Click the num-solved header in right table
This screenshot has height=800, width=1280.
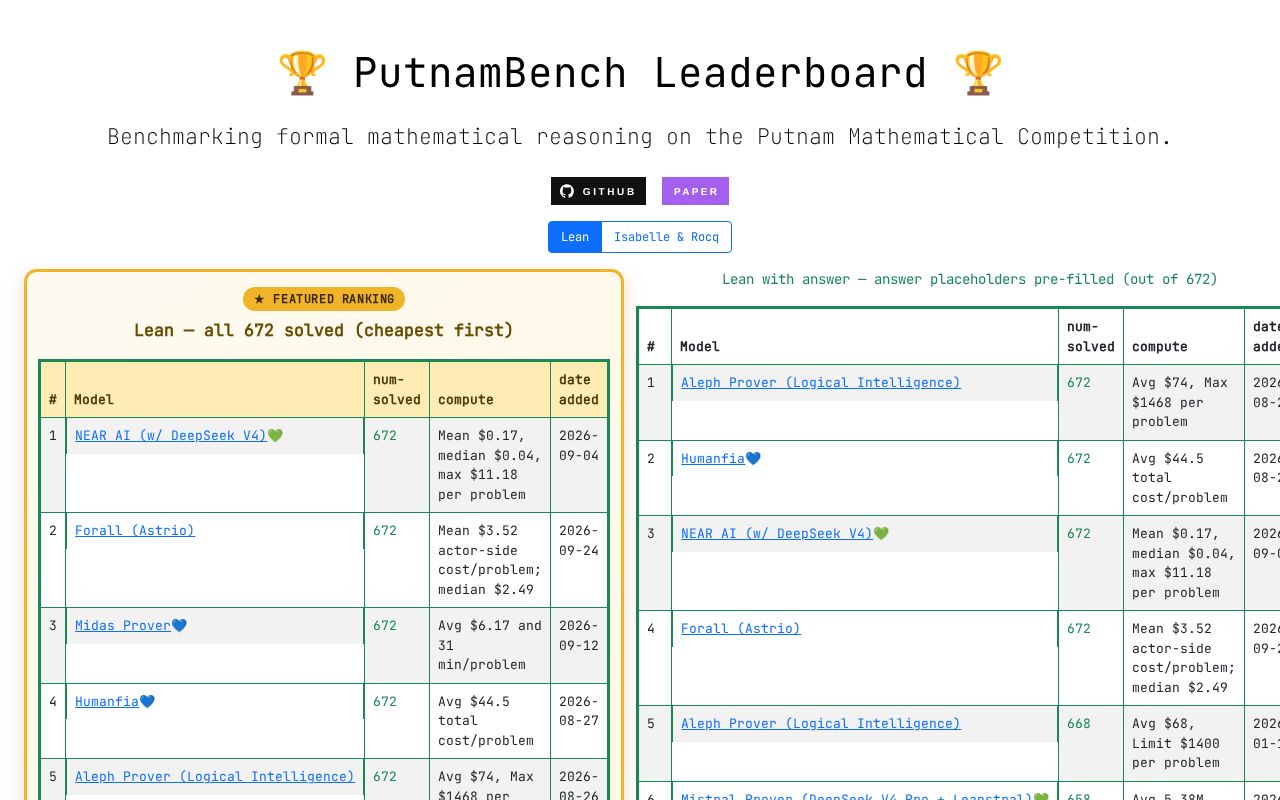click(1091, 336)
